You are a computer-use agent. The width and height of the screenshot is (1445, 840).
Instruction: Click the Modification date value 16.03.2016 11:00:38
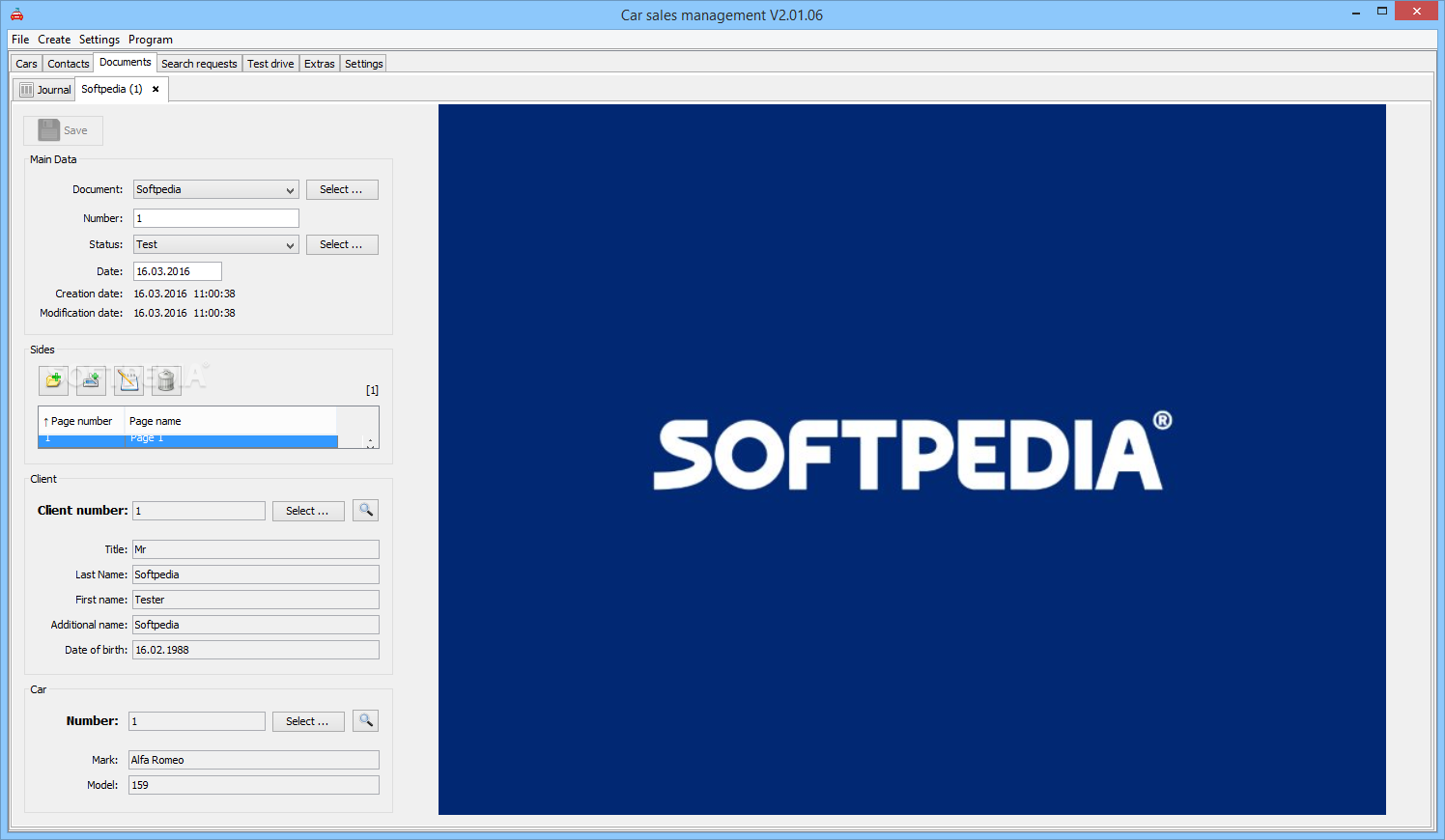(184, 313)
